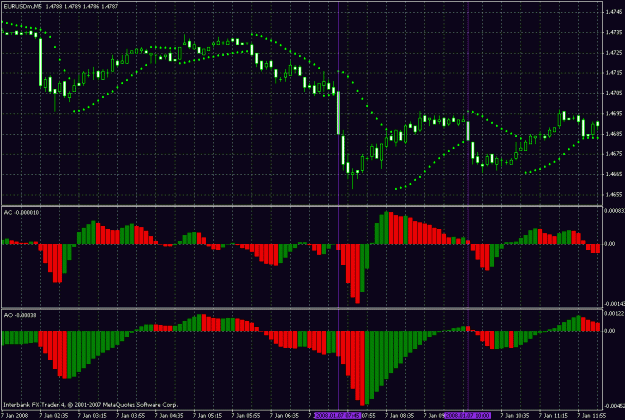Click the 7 Jan 02:35 time label

coord(54,416)
